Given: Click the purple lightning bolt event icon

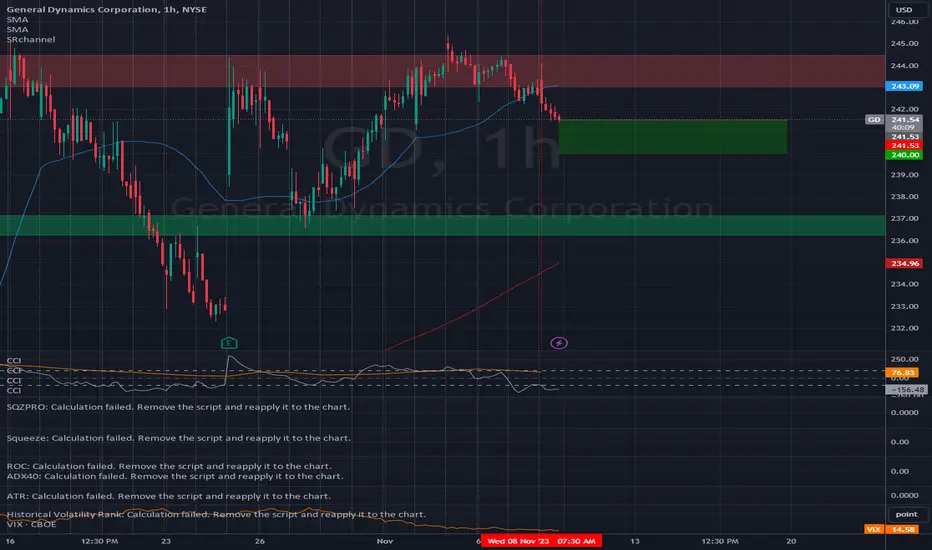Looking at the screenshot, I should coord(559,343).
